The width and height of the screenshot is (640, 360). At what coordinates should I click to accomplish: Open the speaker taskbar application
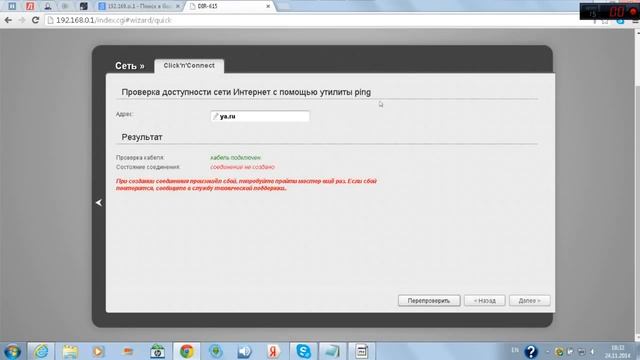[244, 351]
